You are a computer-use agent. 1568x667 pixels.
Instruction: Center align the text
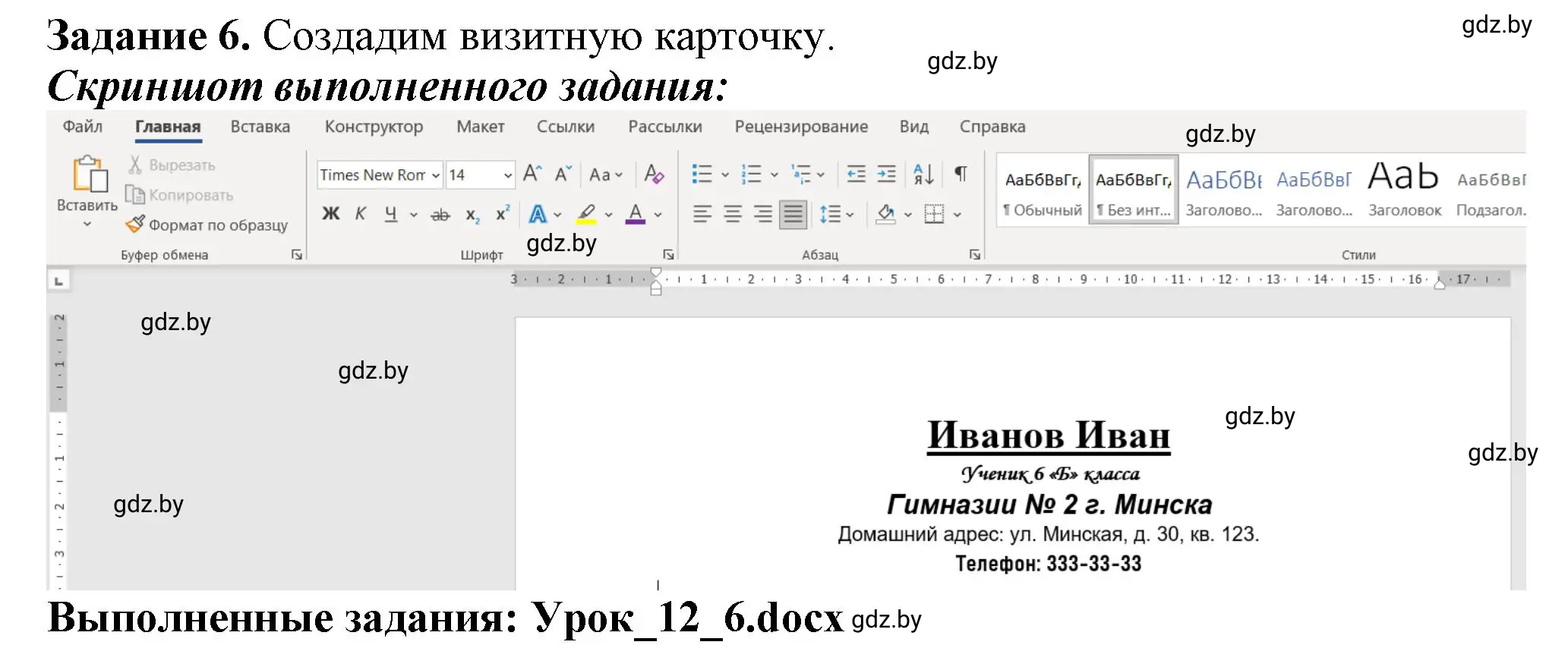[733, 215]
